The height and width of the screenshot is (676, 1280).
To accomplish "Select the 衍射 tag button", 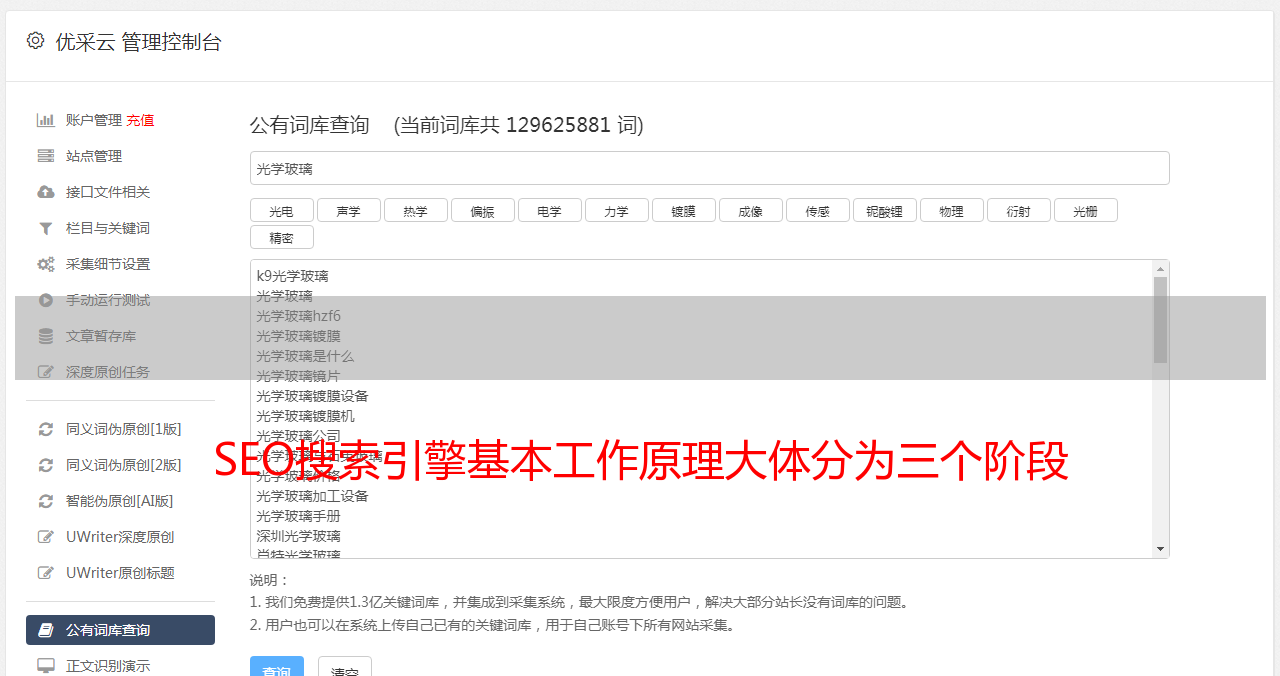I will (1018, 211).
